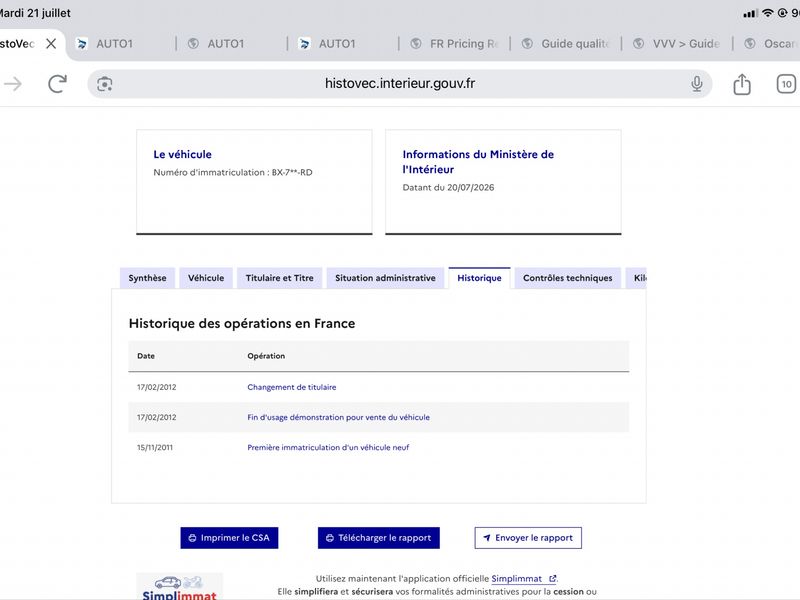800x600 pixels.
Task: Reload the page with the refresh icon
Action: [57, 84]
